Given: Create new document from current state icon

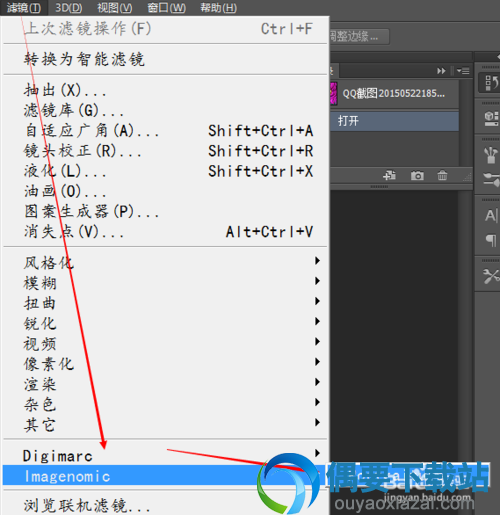Looking at the screenshot, I should [389, 175].
